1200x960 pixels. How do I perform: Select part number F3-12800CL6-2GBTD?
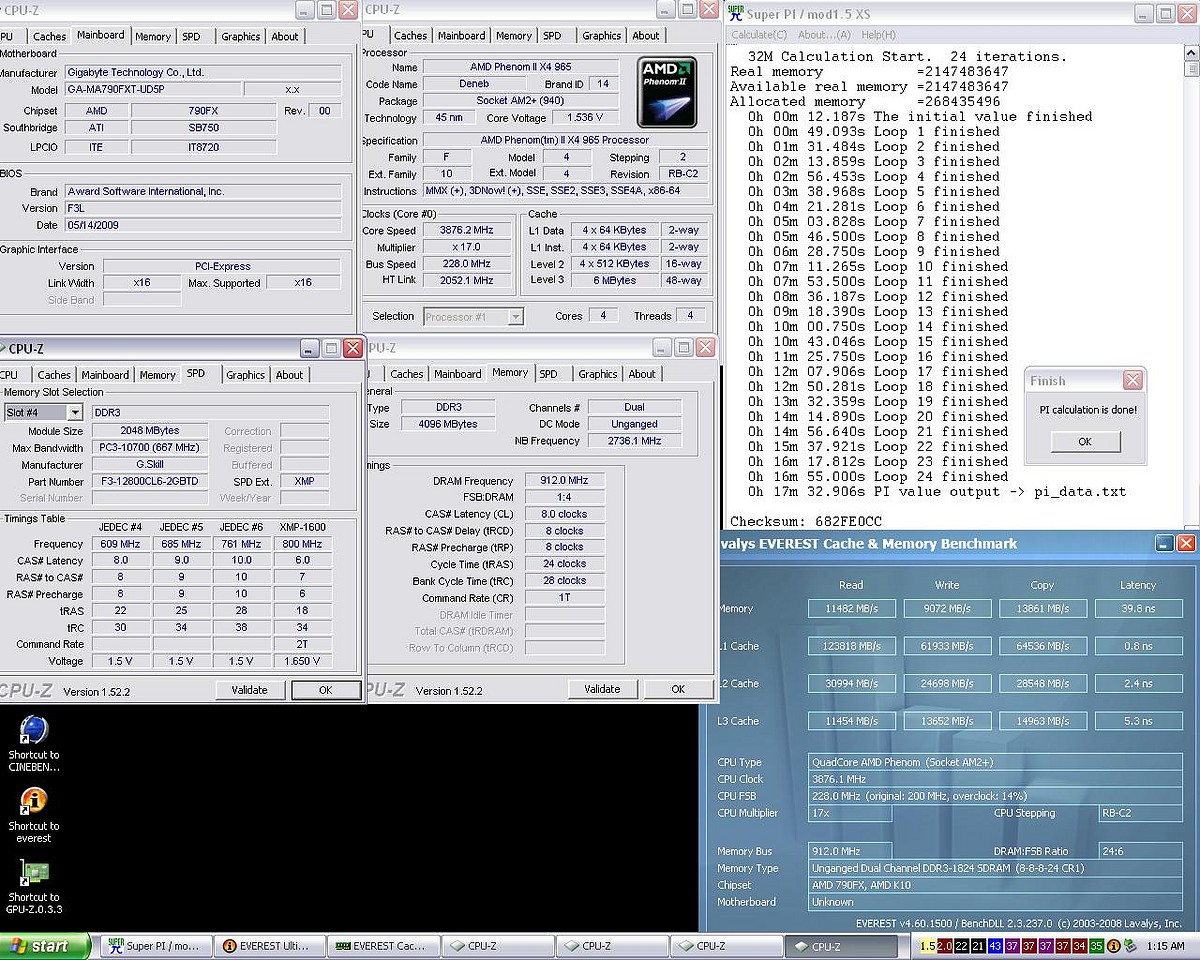pyautogui.click(x=150, y=482)
